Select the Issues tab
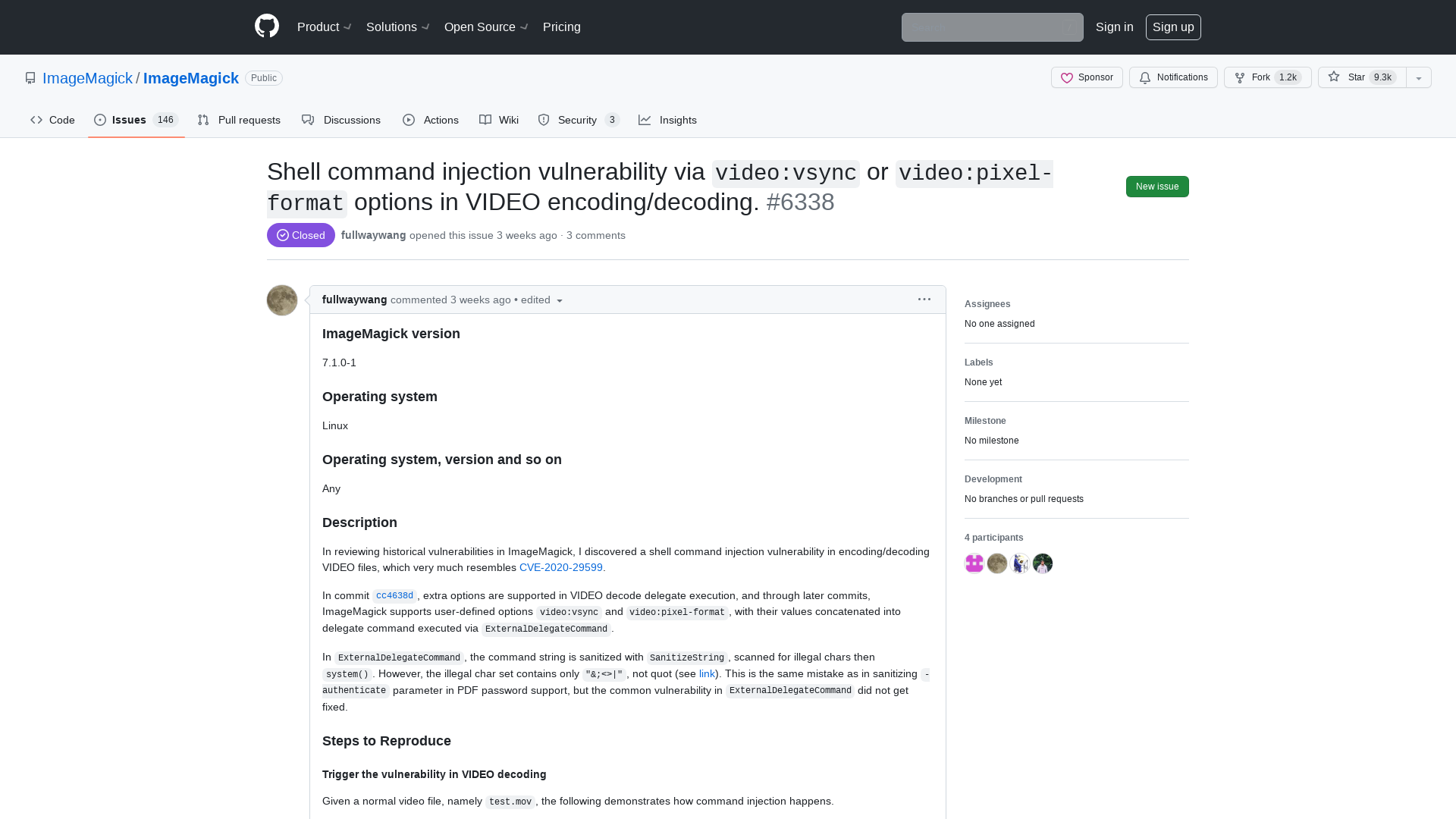The image size is (1456, 819). click(x=135, y=120)
